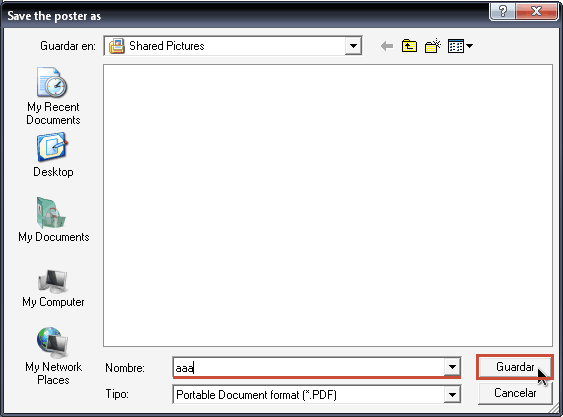This screenshot has height=417, width=563.
Task: Expand the Guardar en location dropdown
Action: click(353, 46)
